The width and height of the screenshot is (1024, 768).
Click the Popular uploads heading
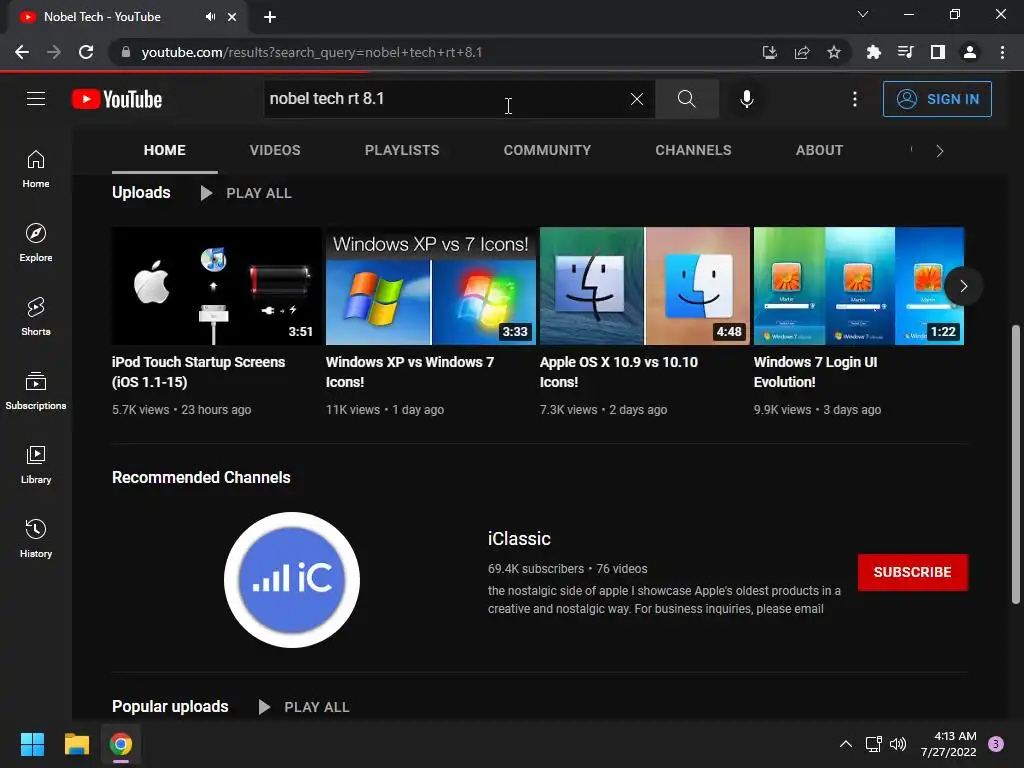coord(170,707)
